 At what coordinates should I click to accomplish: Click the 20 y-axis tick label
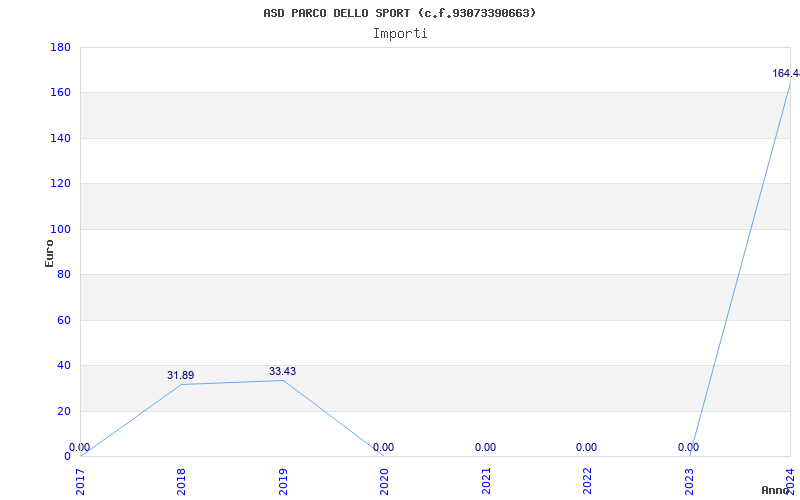(64, 411)
